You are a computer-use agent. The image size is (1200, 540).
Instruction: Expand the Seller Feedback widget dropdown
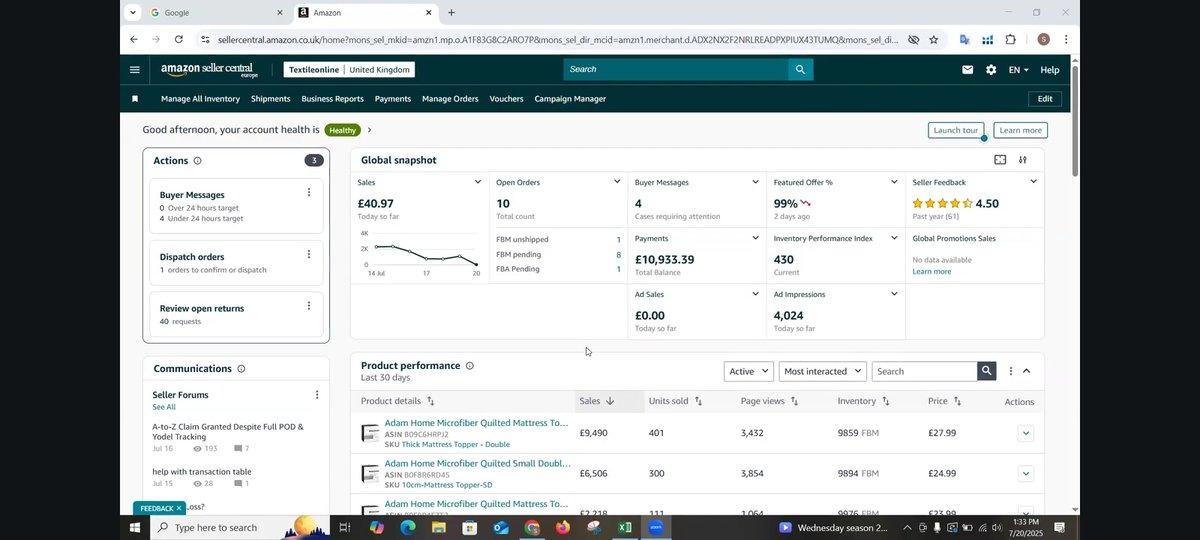(1033, 182)
